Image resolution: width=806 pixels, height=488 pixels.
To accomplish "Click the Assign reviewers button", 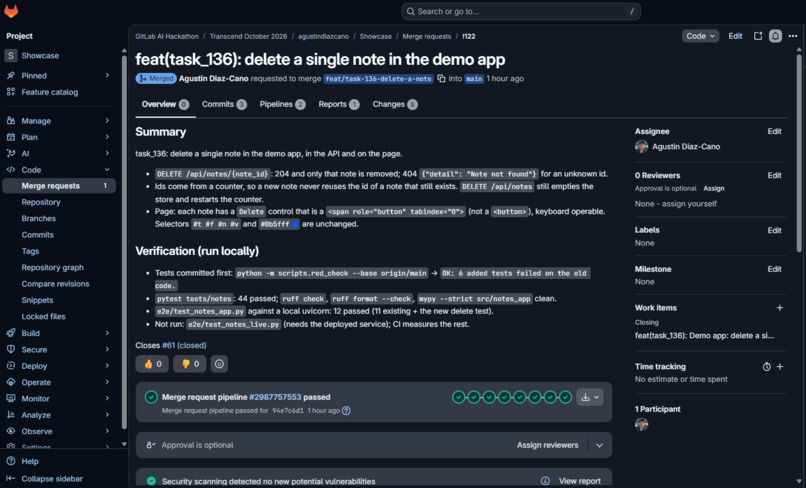I will [547, 445].
